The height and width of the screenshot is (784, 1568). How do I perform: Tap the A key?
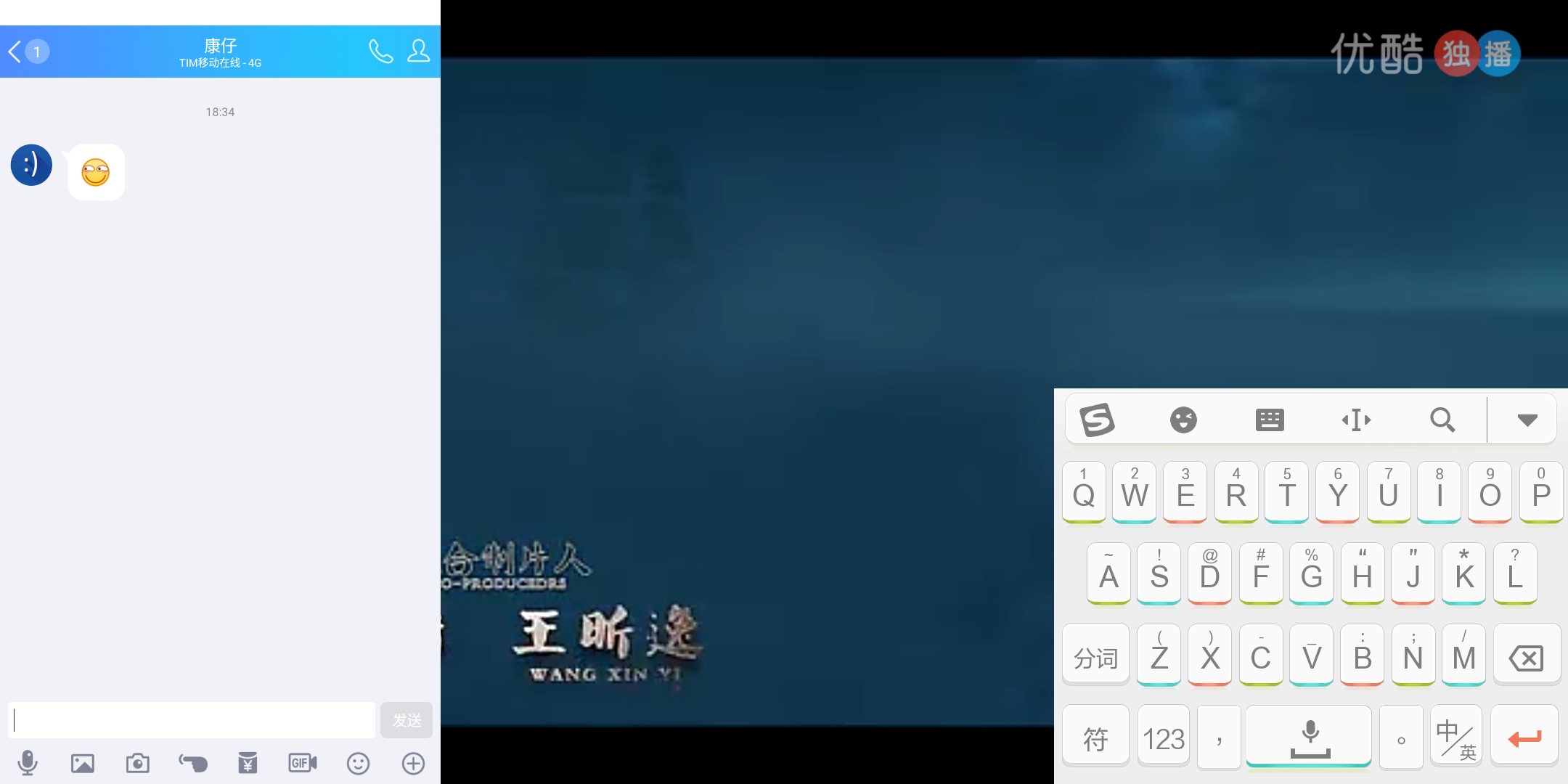click(1108, 573)
